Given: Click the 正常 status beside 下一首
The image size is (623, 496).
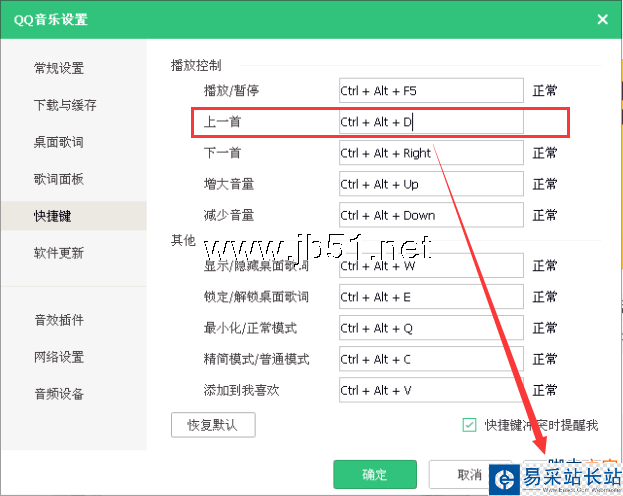Looking at the screenshot, I should pyautogui.click(x=545, y=153).
